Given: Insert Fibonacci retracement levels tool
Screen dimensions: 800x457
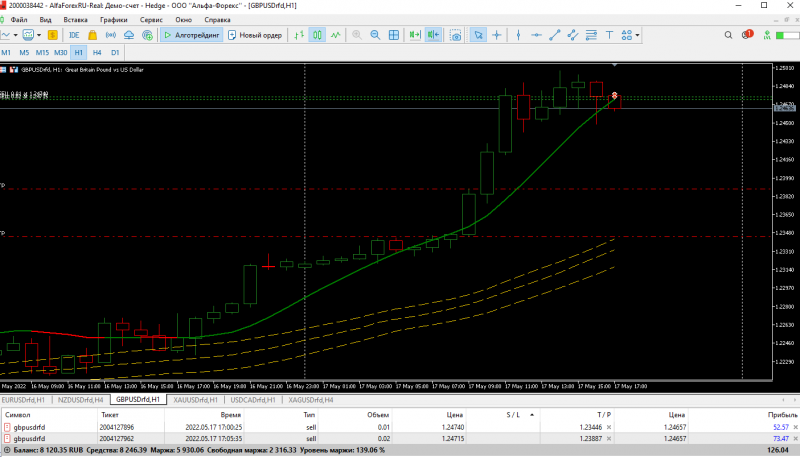Looking at the screenshot, I should (591, 35).
